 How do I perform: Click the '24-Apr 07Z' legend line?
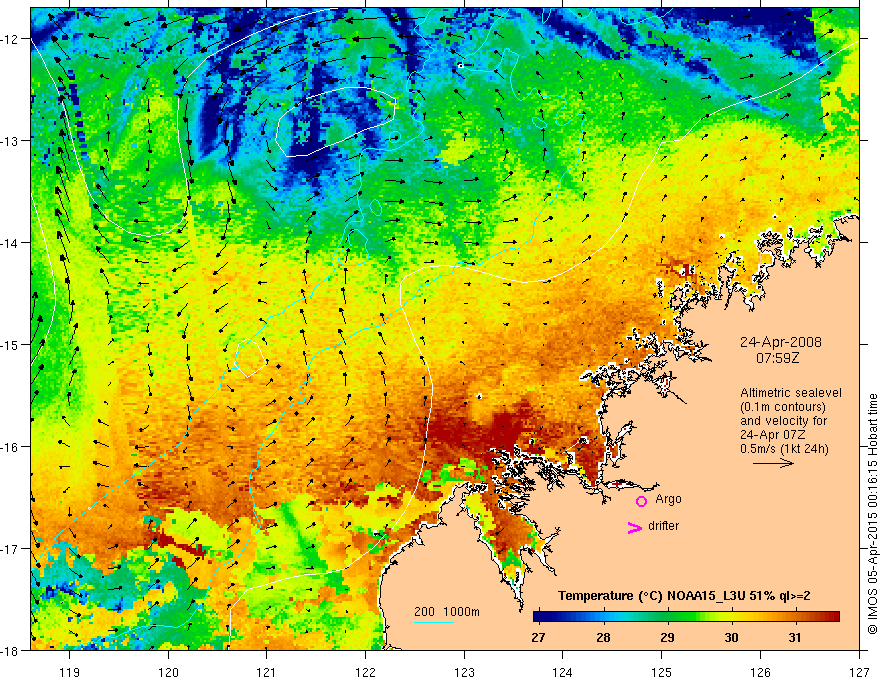coord(771,435)
